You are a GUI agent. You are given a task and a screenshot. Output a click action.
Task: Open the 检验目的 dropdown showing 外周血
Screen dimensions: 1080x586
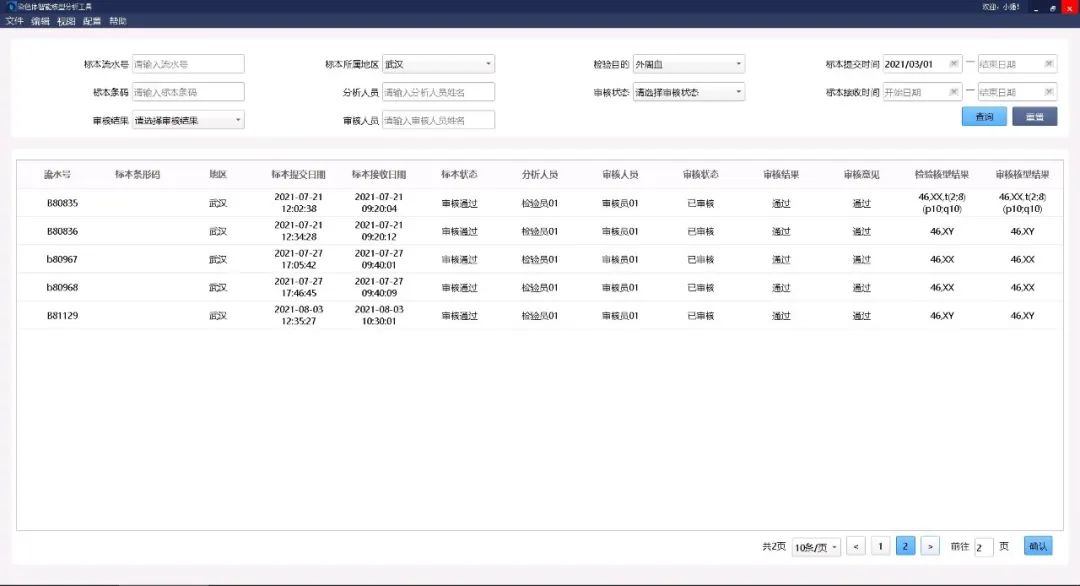coord(688,64)
